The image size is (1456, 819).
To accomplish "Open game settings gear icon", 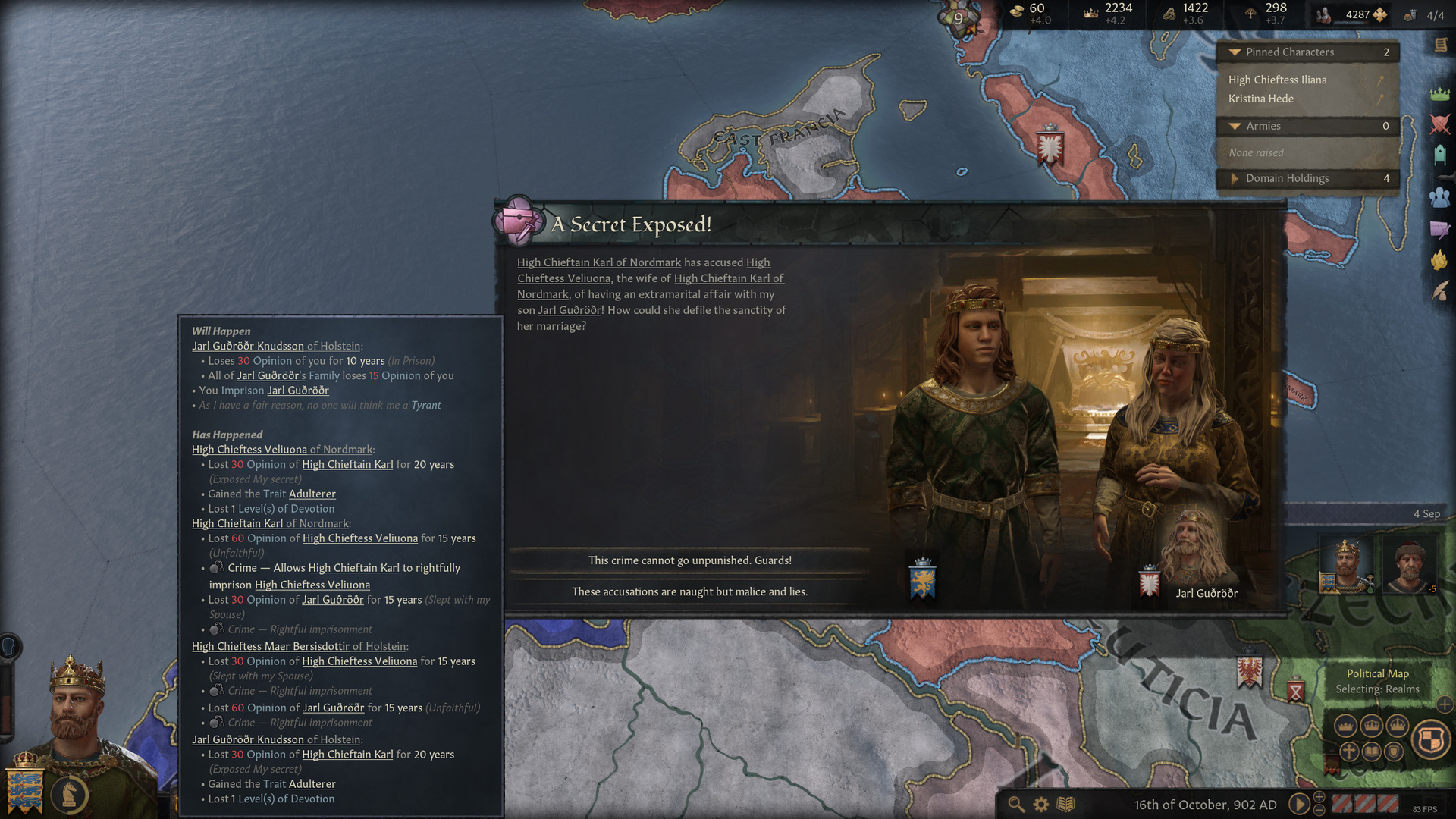I will point(1041,805).
